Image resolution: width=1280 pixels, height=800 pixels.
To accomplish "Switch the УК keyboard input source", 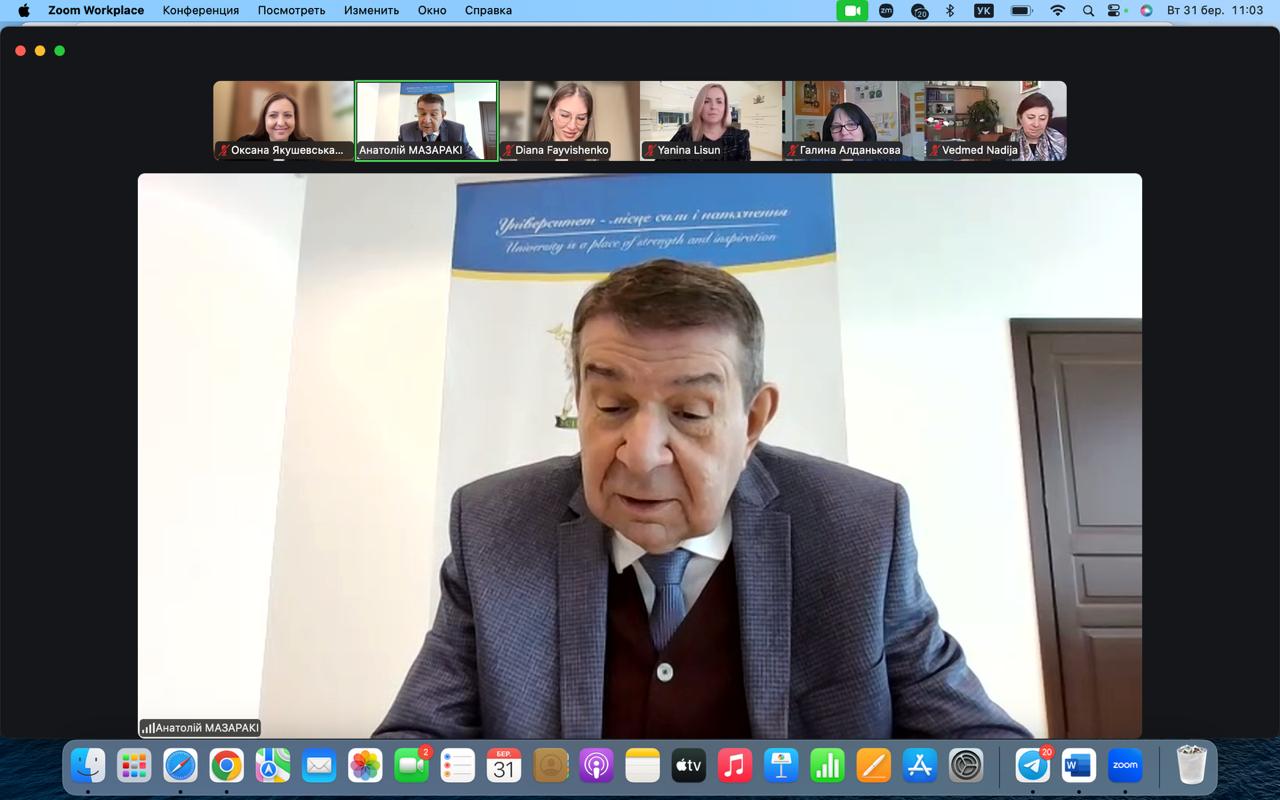I will click(x=984, y=11).
